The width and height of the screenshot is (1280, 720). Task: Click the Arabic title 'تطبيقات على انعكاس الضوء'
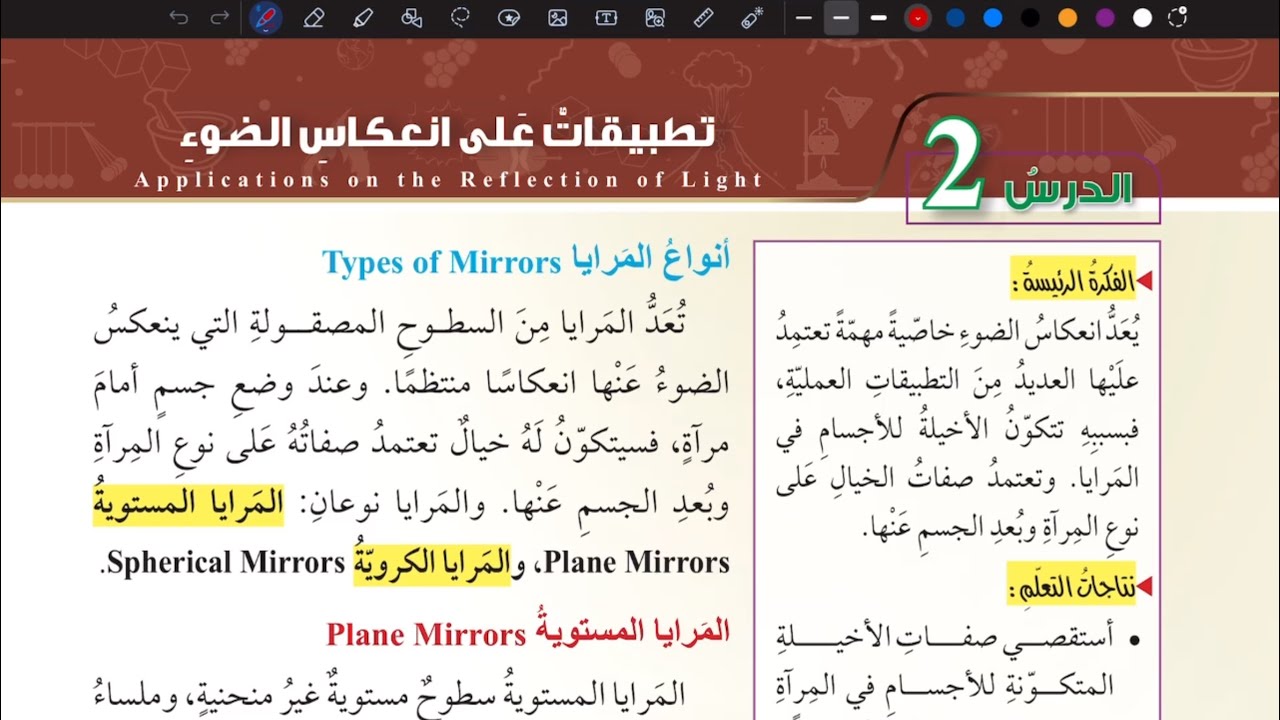coord(450,134)
